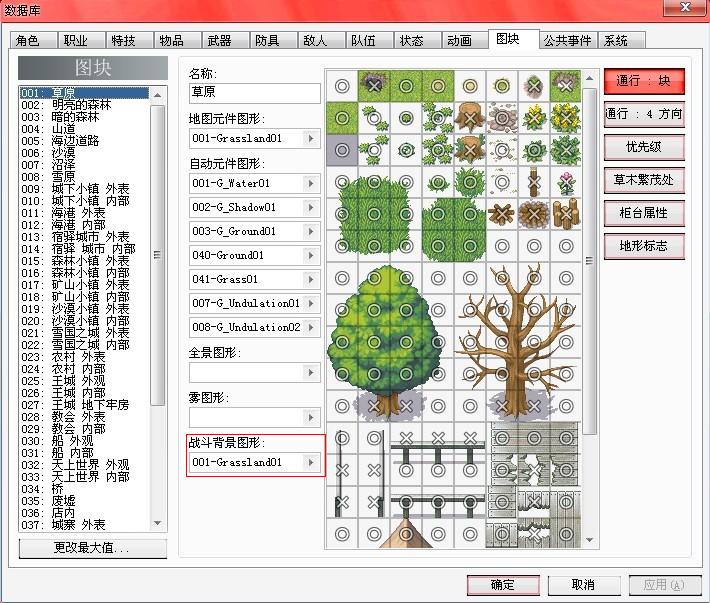Select the 地形标志 terrain tag mode

(644, 246)
